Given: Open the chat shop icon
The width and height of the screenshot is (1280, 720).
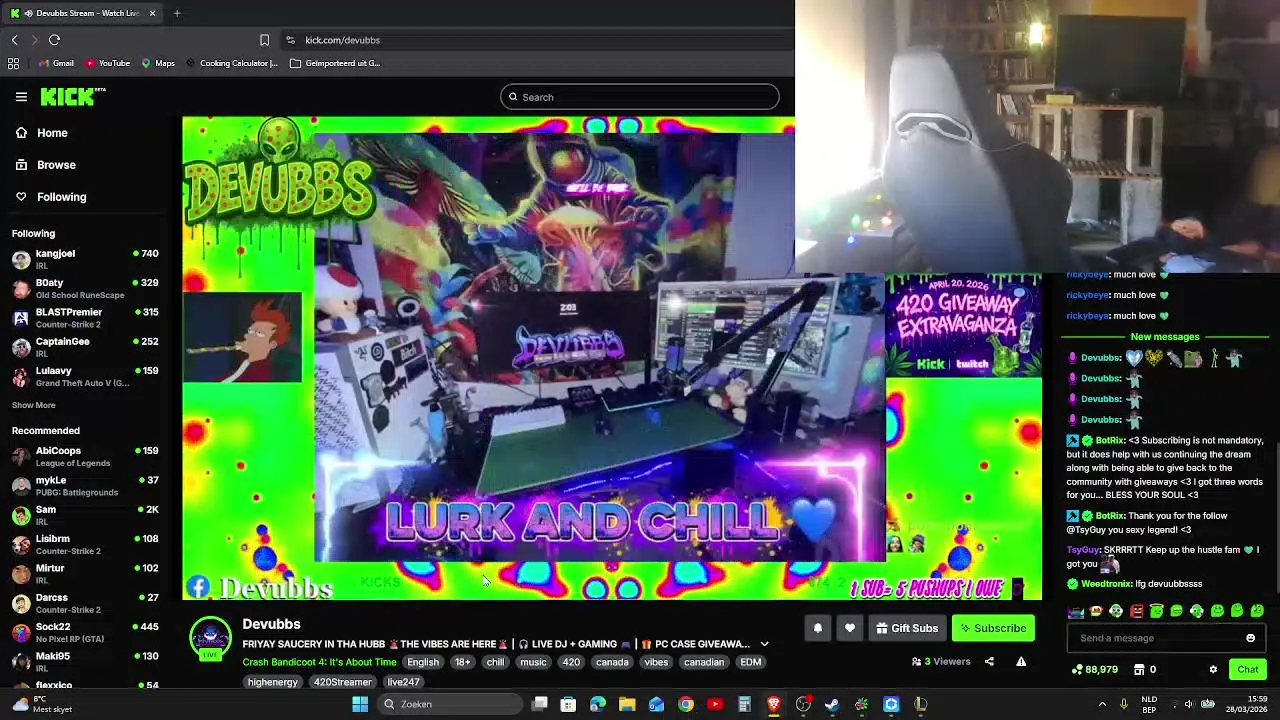Looking at the screenshot, I should point(1139,669).
